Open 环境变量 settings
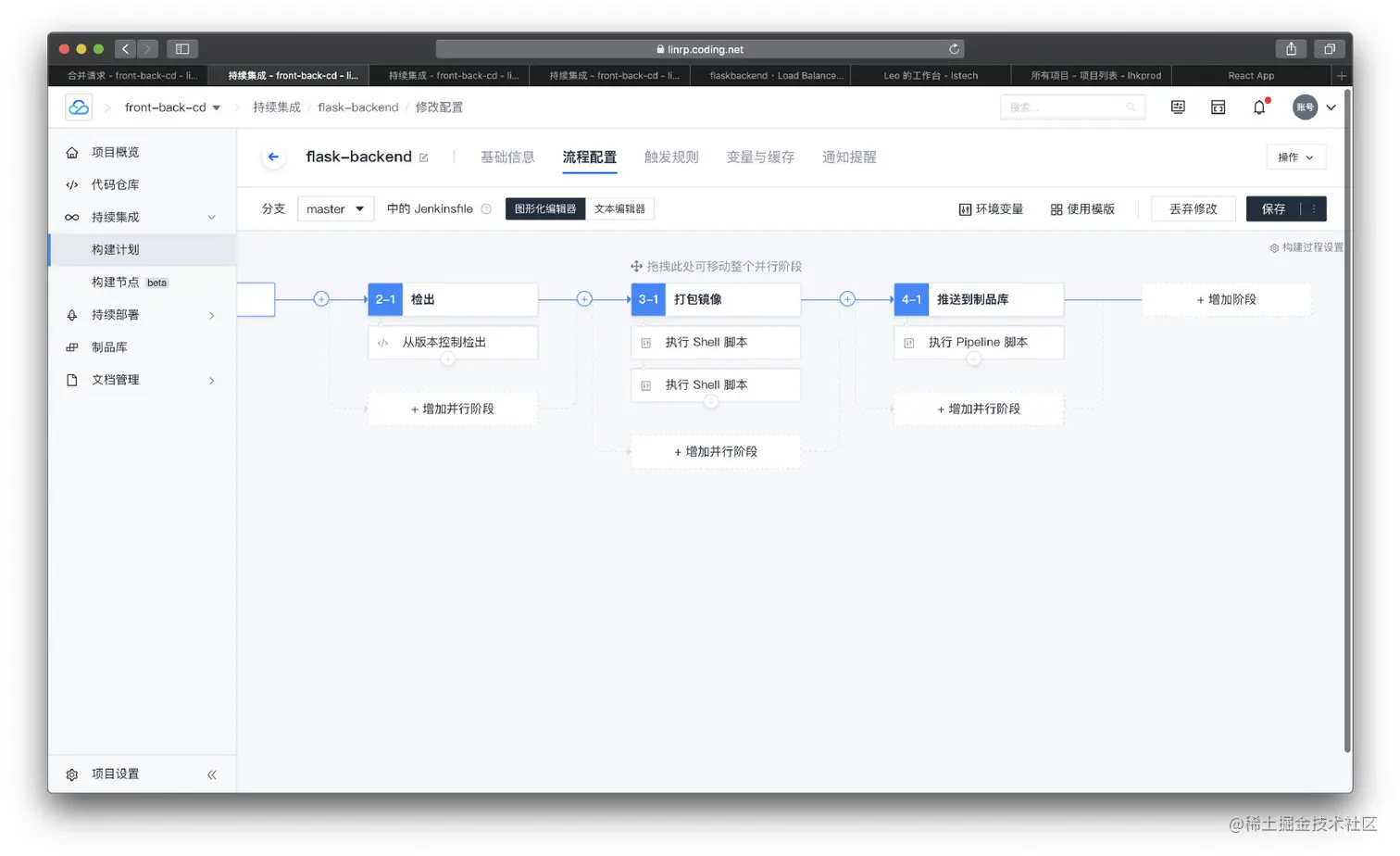Screen dimensions: 1400x856 (x=991, y=209)
